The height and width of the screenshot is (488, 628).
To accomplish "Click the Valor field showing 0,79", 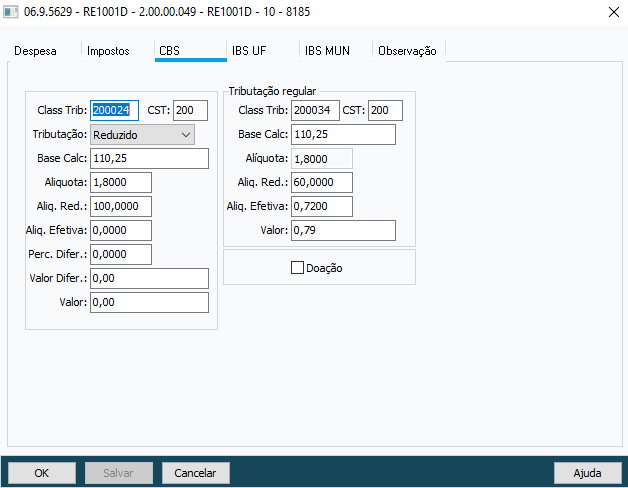I will 343,230.
